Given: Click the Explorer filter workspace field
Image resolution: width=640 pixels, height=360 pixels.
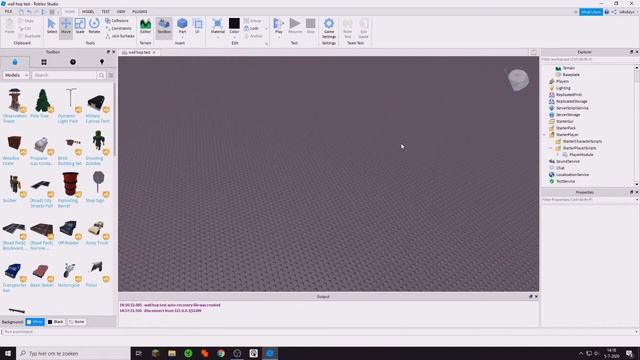Looking at the screenshot, I should (588, 59).
